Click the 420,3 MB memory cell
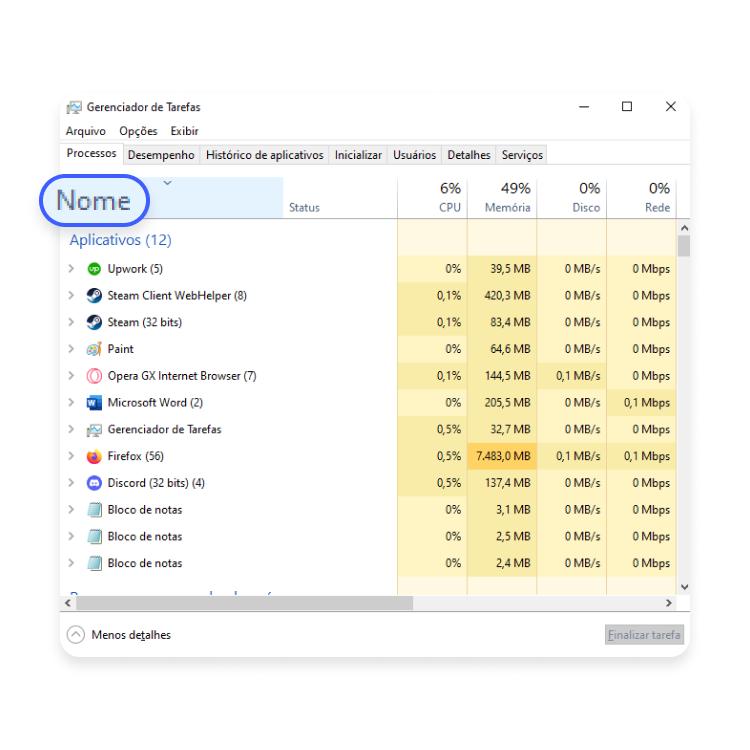Screen dimensions: 750x750 502,296
